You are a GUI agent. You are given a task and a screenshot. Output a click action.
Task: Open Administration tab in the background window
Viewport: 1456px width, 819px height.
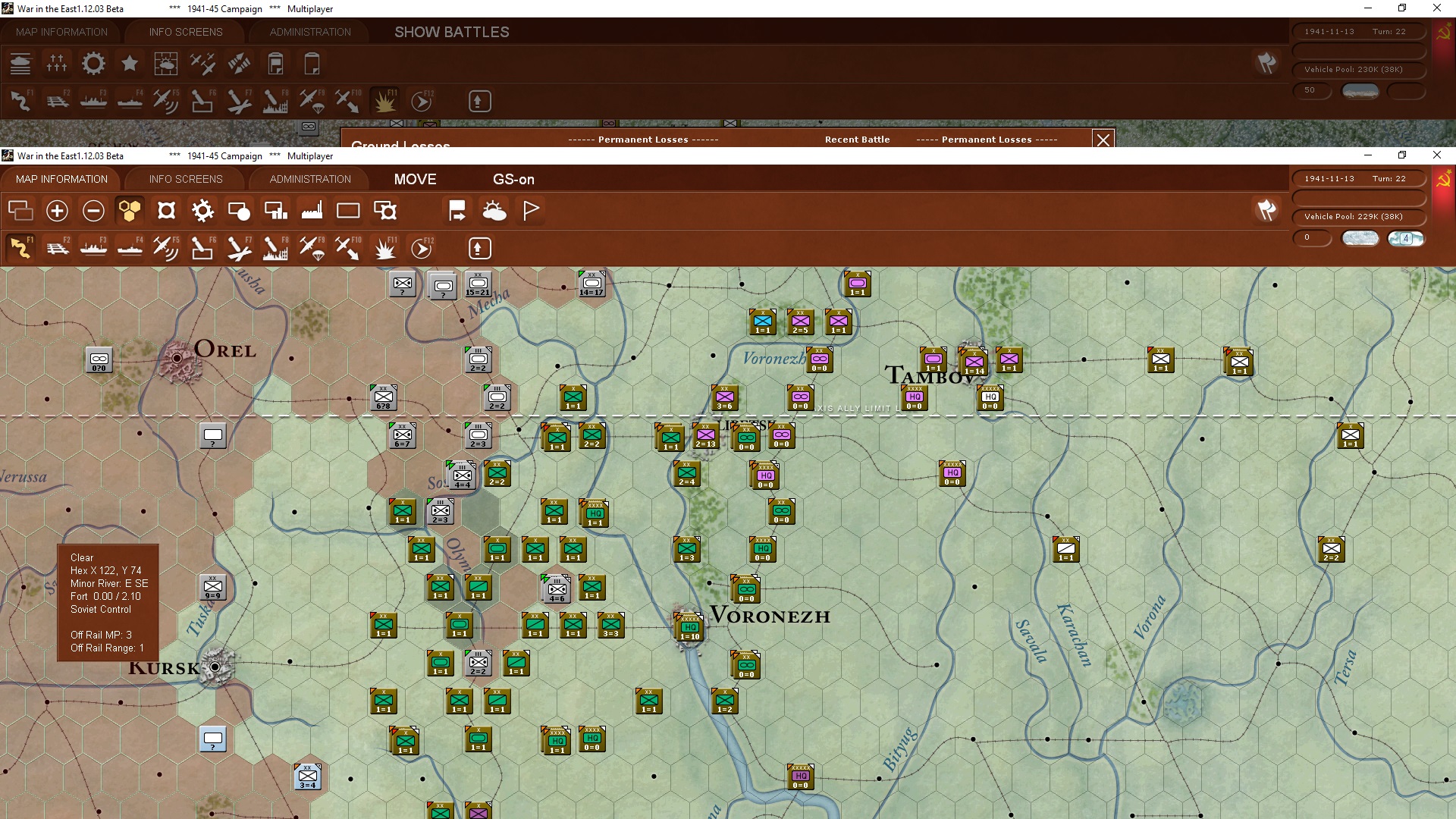pyautogui.click(x=310, y=32)
